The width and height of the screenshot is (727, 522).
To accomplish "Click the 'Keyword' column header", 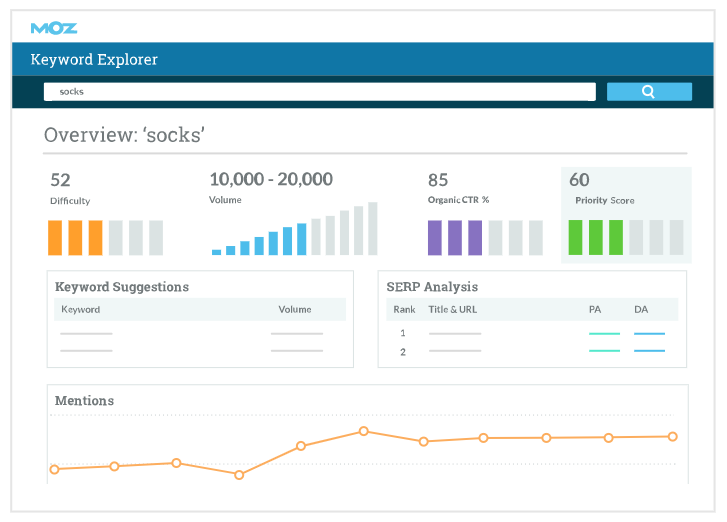I will (x=81, y=310).
